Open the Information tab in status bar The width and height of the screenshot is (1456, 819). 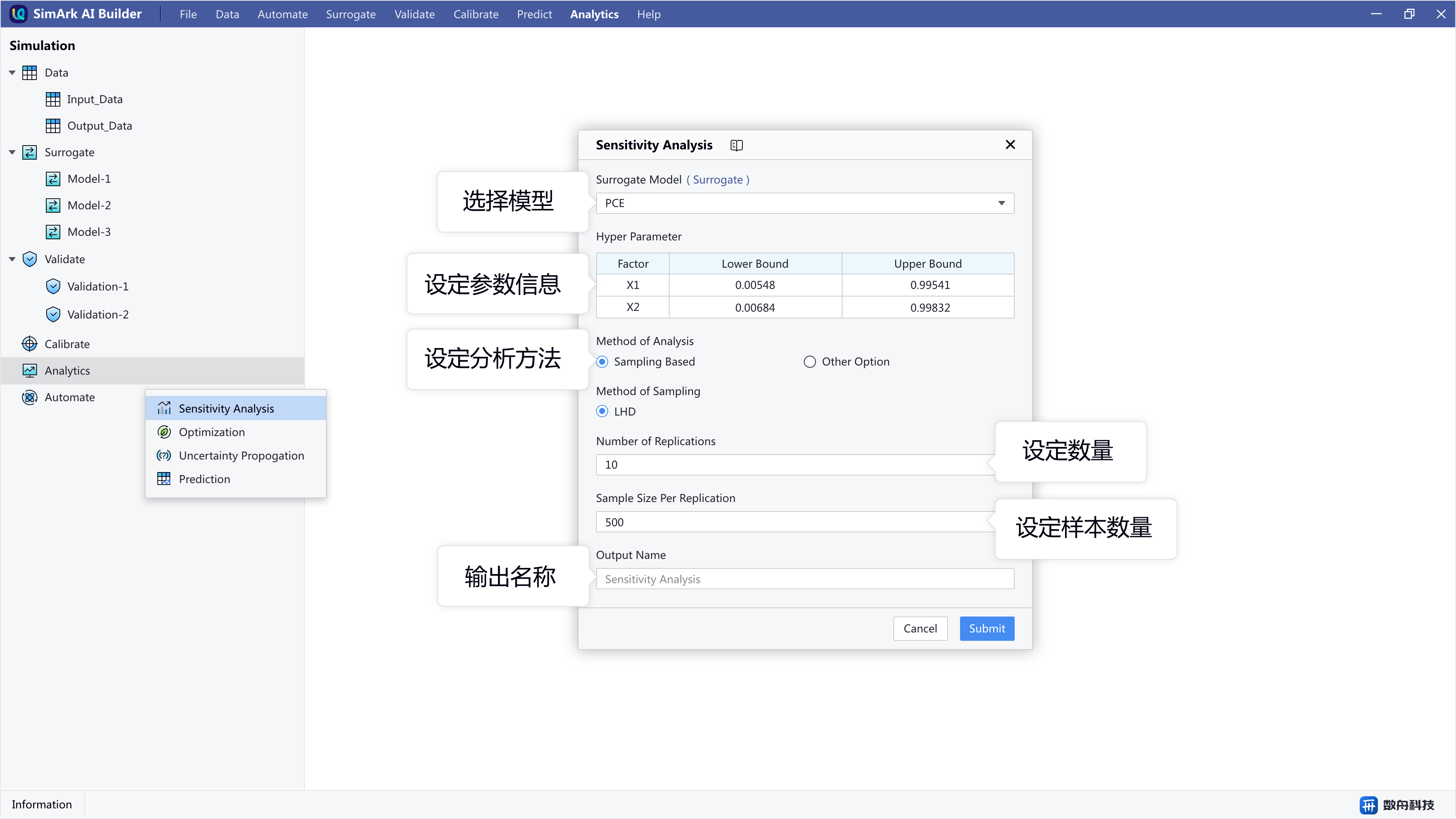(42, 804)
